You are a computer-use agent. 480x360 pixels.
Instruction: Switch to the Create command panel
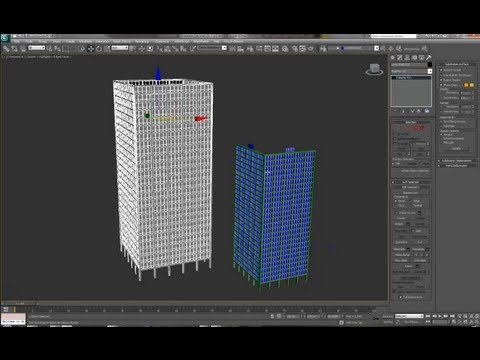click(393, 58)
